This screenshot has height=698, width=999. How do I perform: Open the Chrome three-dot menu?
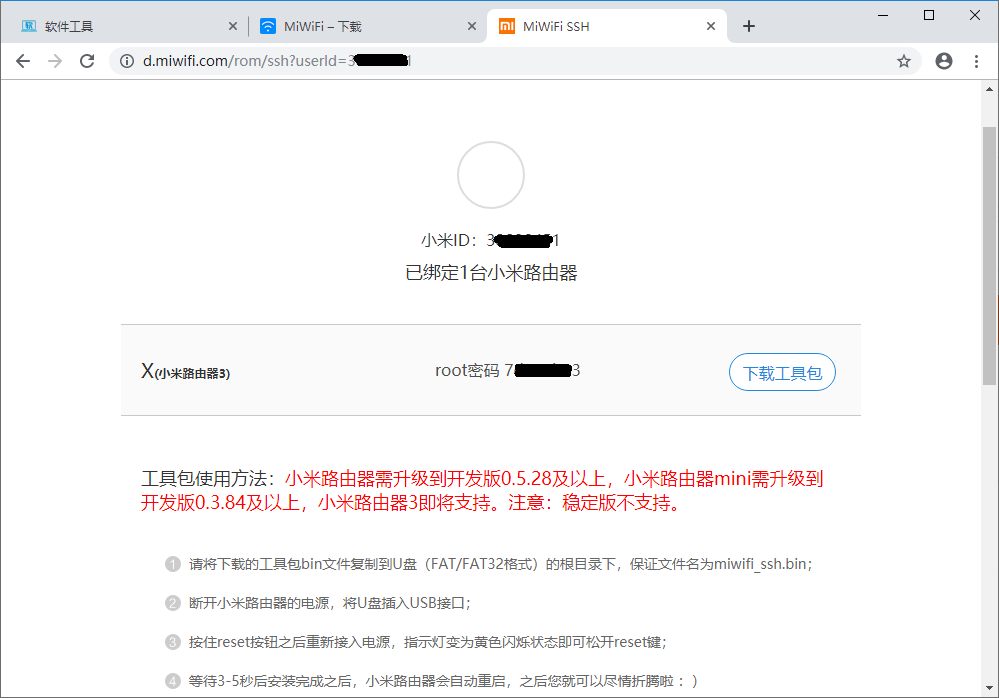pos(976,61)
